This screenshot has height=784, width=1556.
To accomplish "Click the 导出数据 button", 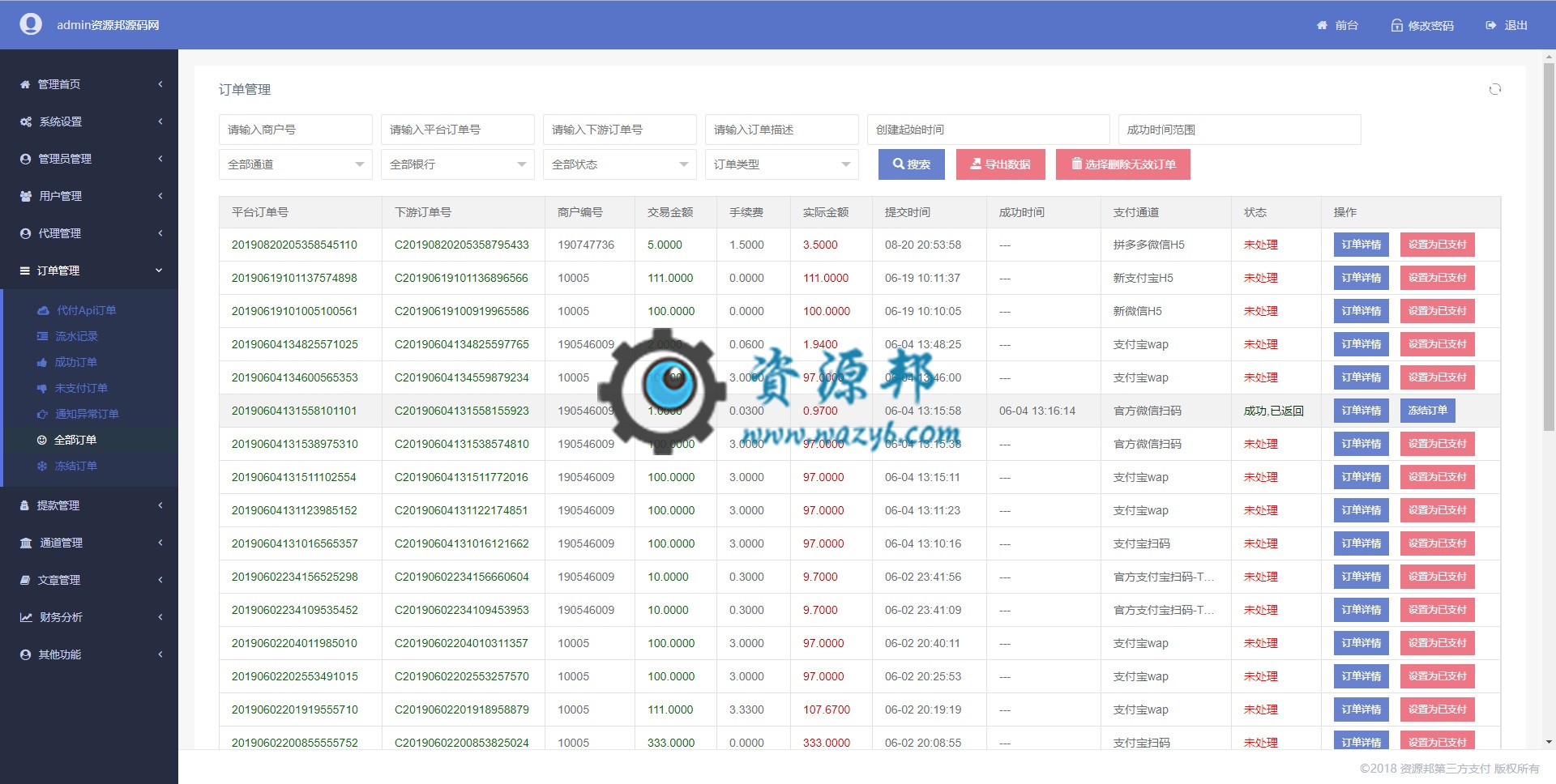I will [x=1001, y=164].
